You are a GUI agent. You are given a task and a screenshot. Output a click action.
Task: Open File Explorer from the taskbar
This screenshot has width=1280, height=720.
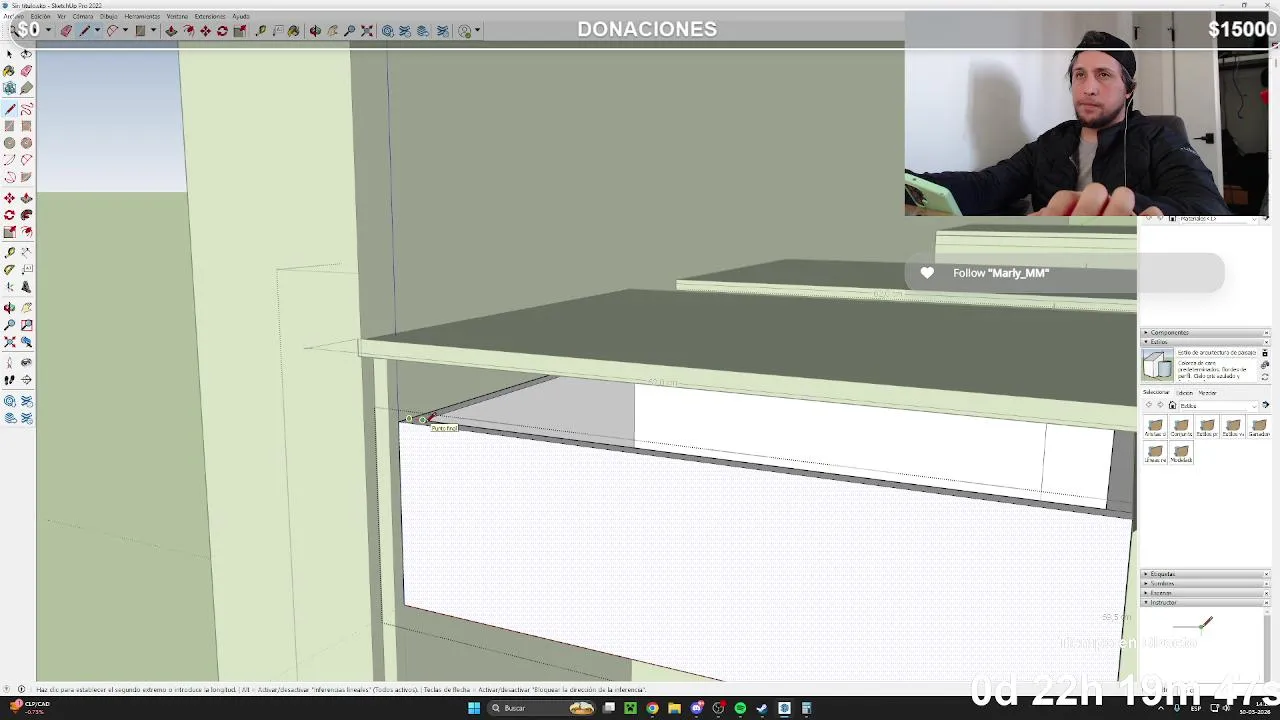[x=674, y=708]
